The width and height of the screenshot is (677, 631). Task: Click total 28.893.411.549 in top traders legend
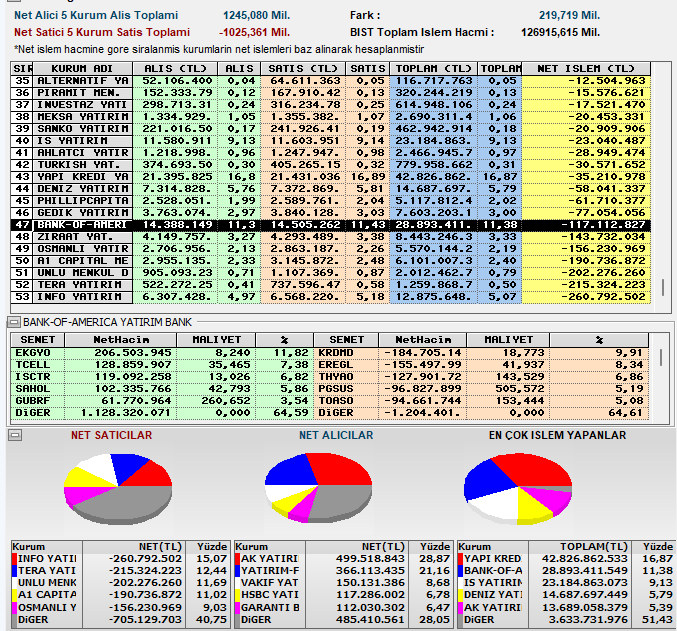(585, 571)
